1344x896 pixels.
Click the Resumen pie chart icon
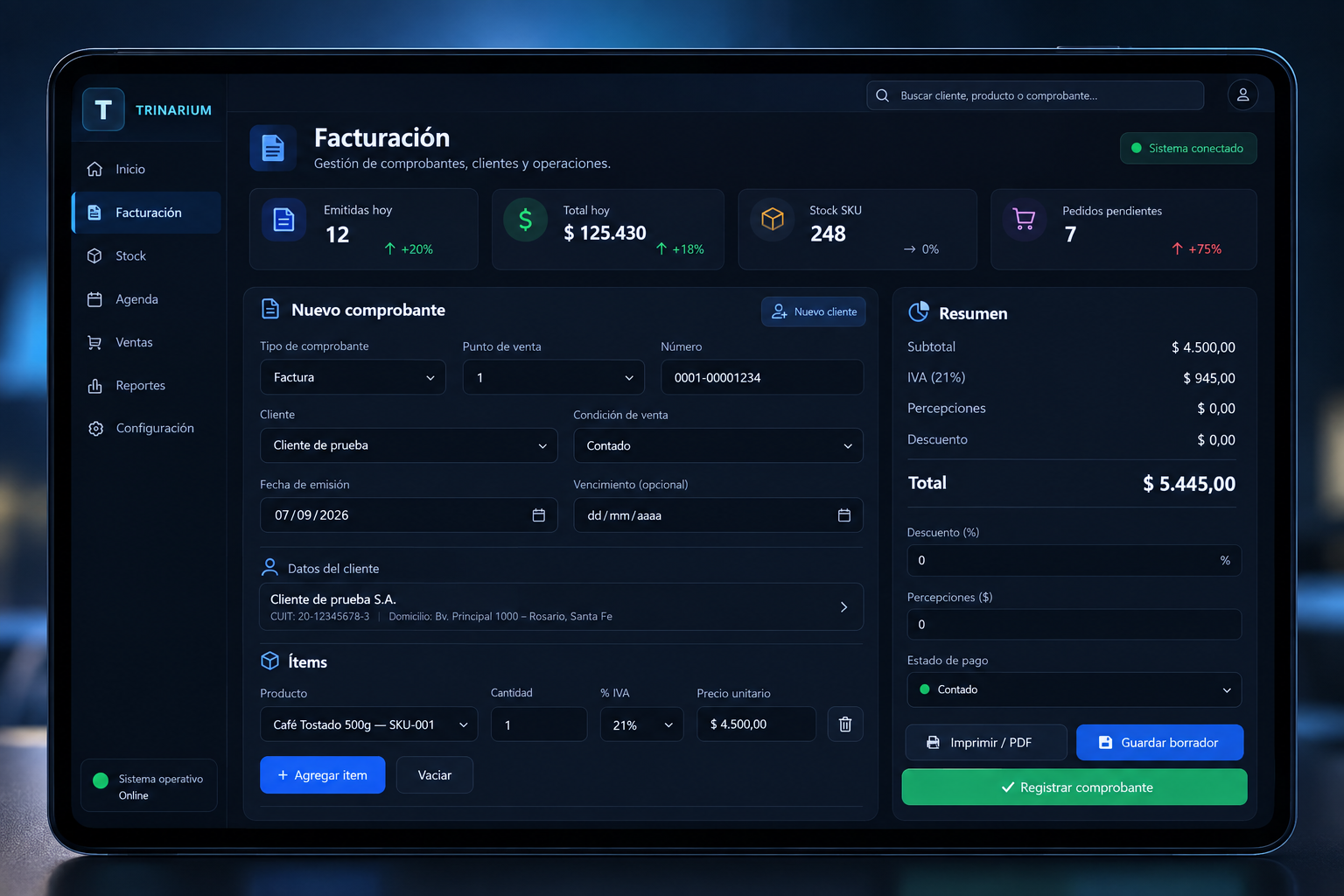(x=919, y=312)
